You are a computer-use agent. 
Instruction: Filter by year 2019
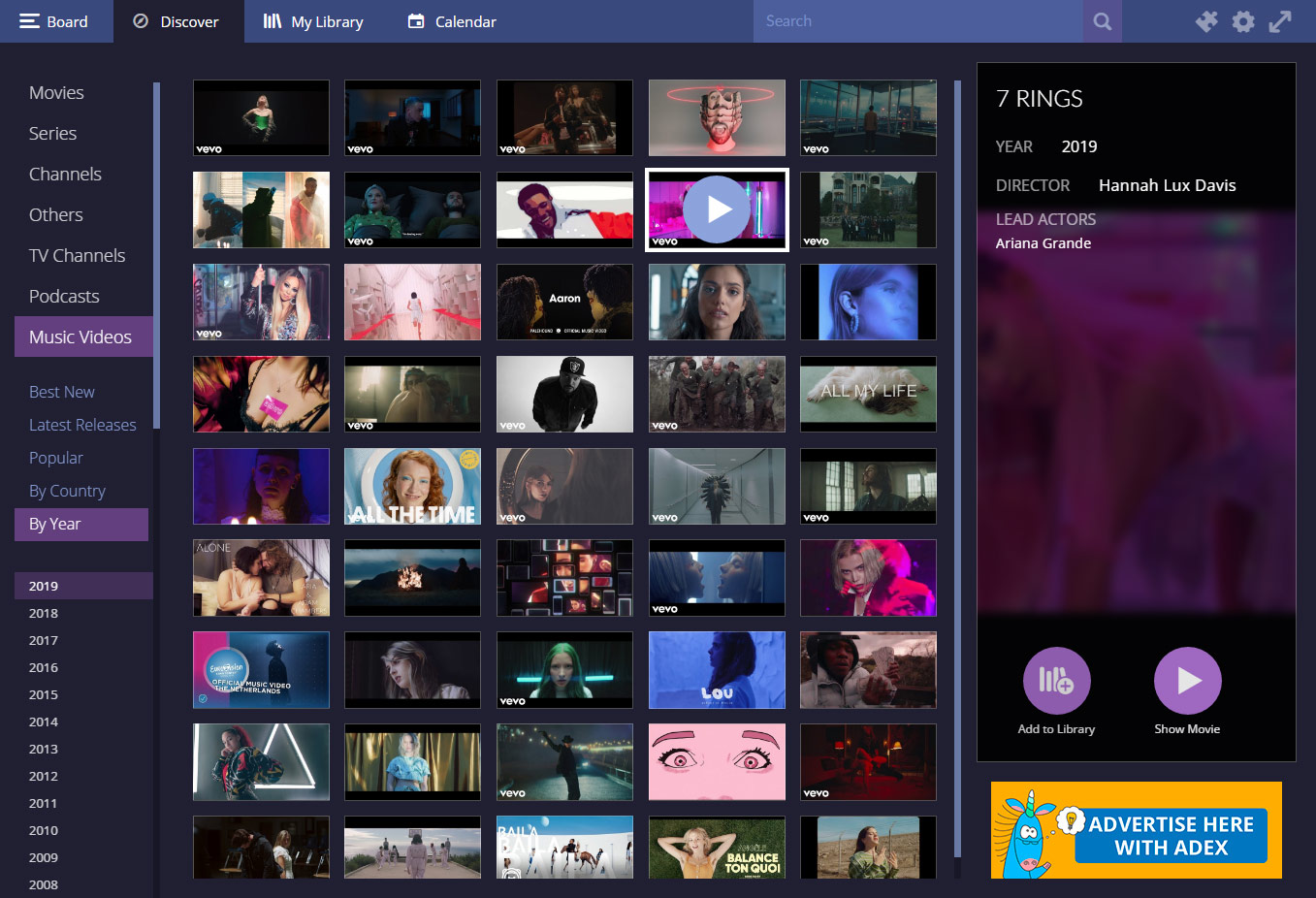[83, 586]
